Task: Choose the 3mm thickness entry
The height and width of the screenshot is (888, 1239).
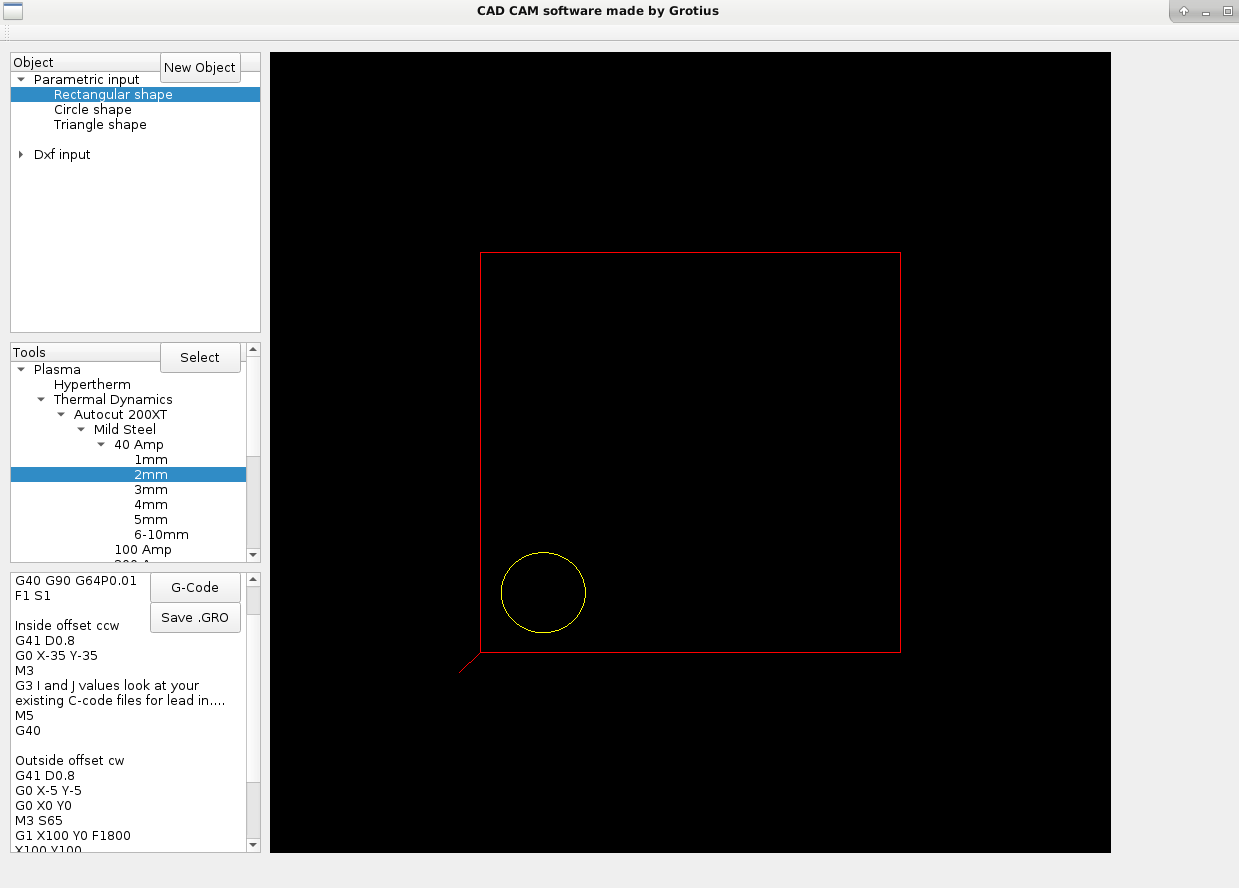Action: (151, 489)
